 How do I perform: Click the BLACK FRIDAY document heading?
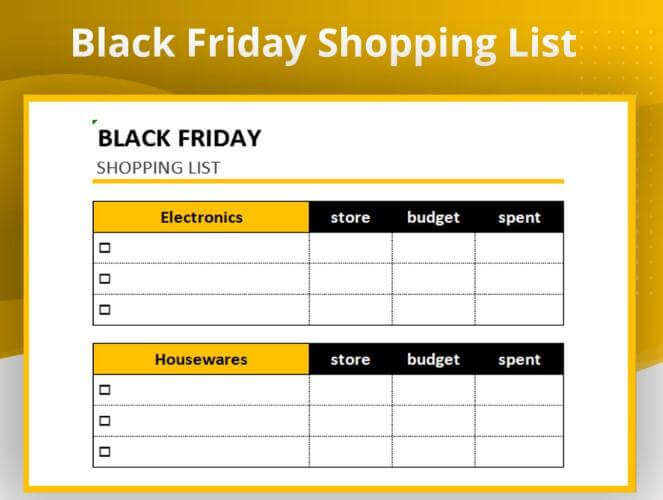click(179, 138)
